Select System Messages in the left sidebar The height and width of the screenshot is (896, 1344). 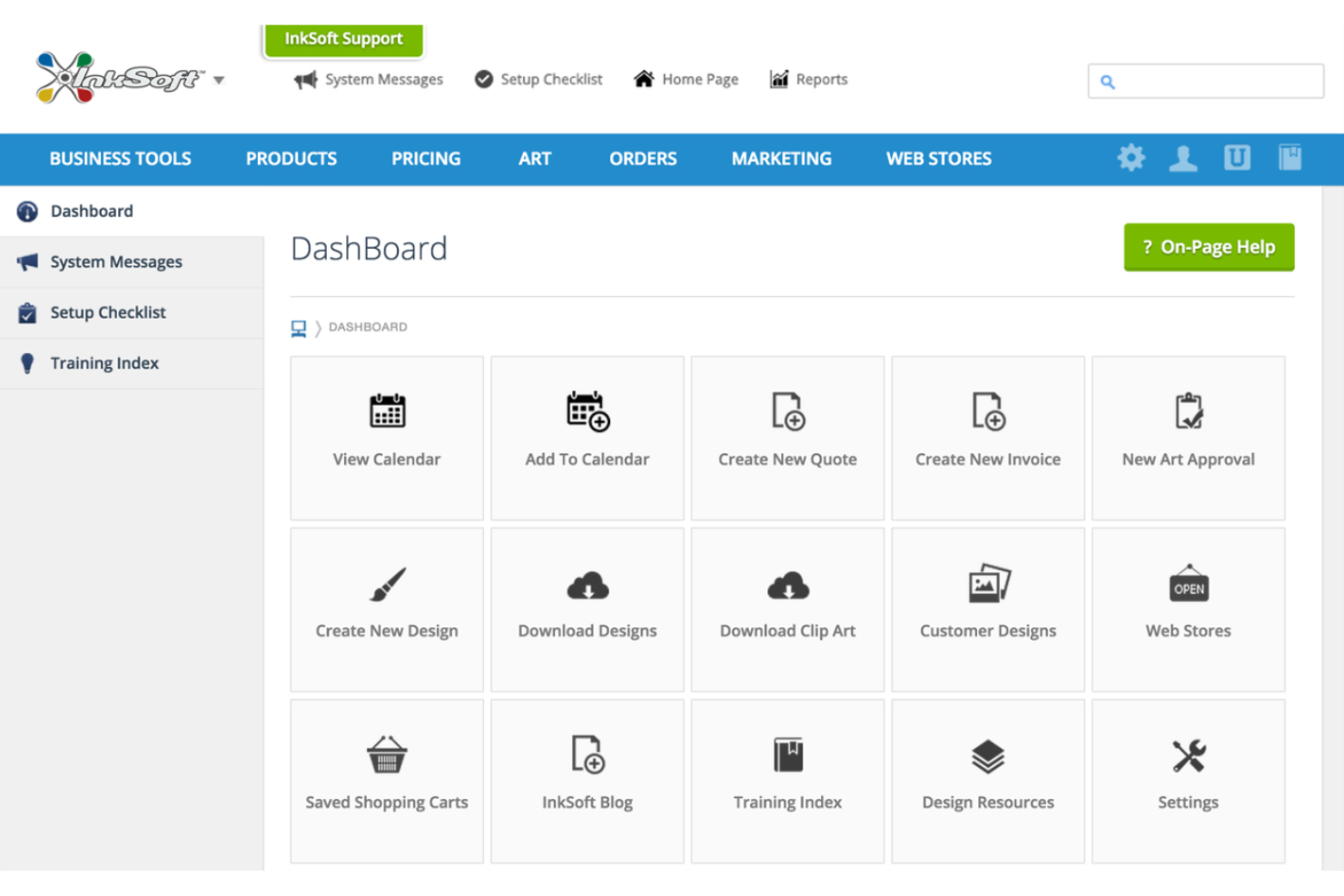point(132,262)
